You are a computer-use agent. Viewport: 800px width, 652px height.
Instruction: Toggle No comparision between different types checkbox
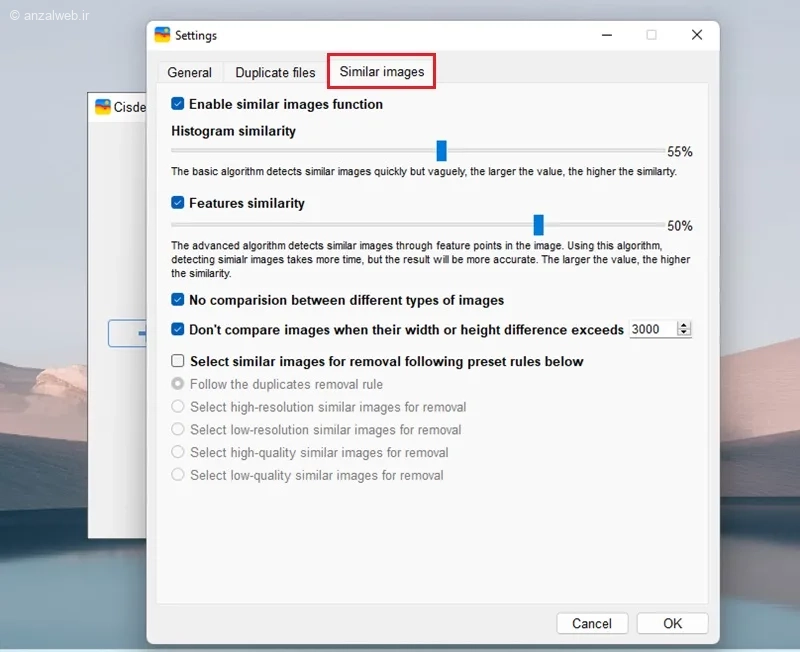(178, 300)
